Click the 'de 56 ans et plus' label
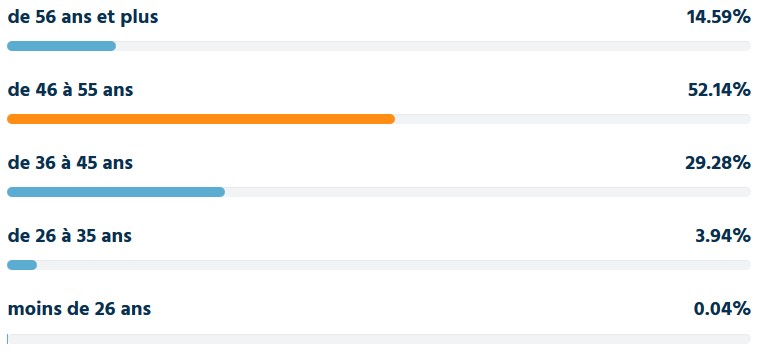The width and height of the screenshot is (765, 361). (83, 17)
